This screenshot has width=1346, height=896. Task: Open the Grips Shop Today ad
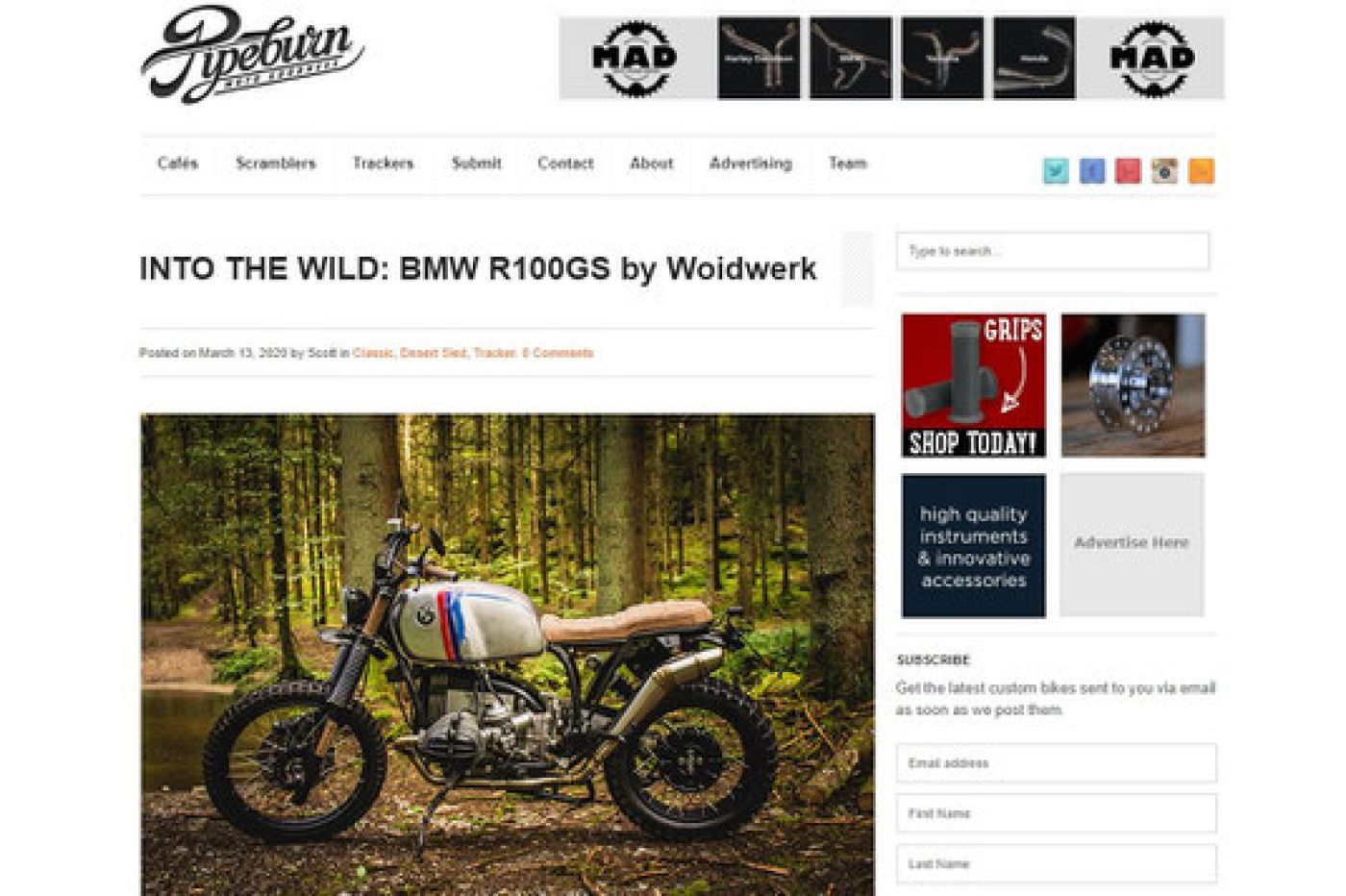tap(973, 386)
